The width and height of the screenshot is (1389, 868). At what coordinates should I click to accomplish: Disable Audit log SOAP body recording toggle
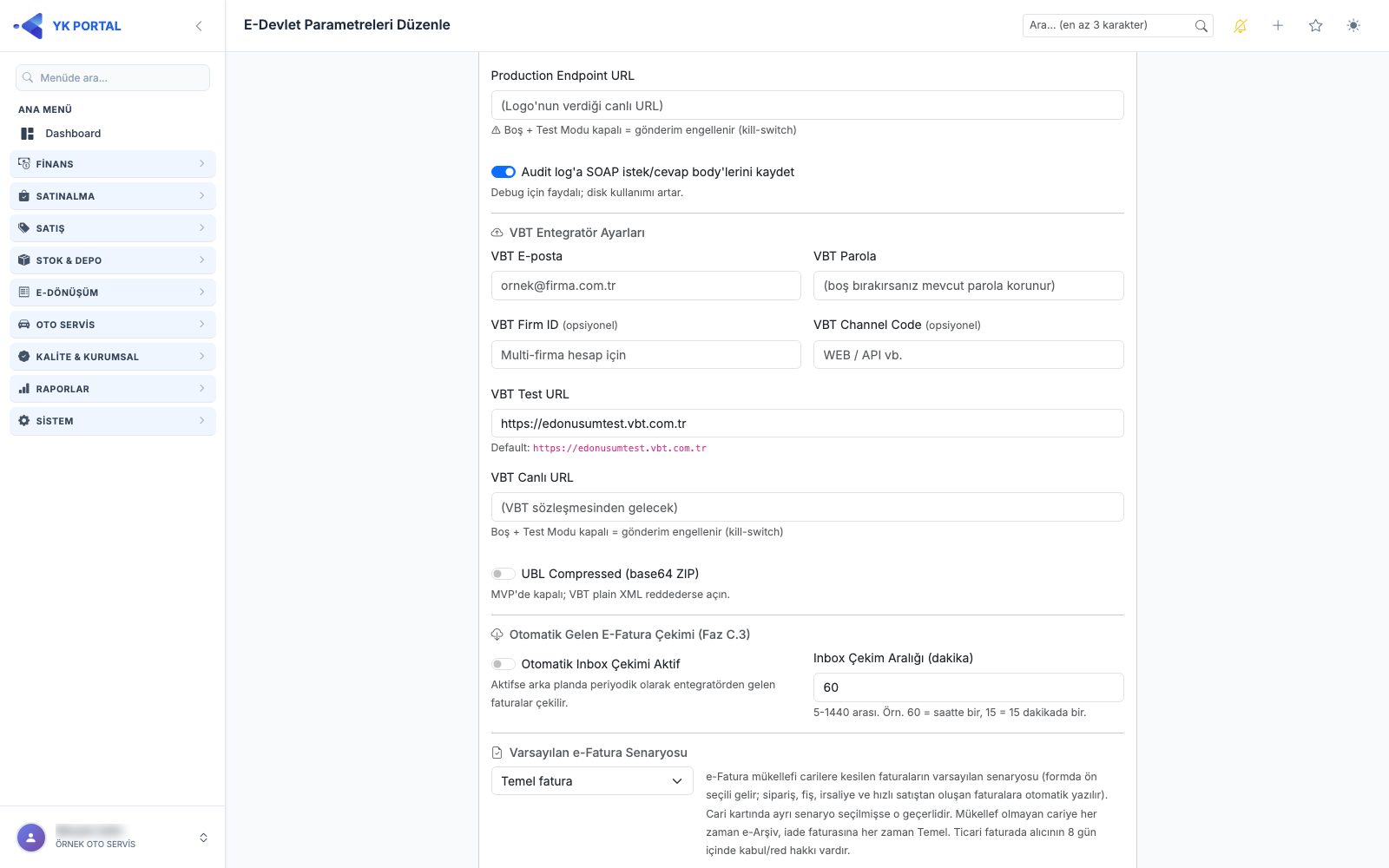(x=504, y=172)
